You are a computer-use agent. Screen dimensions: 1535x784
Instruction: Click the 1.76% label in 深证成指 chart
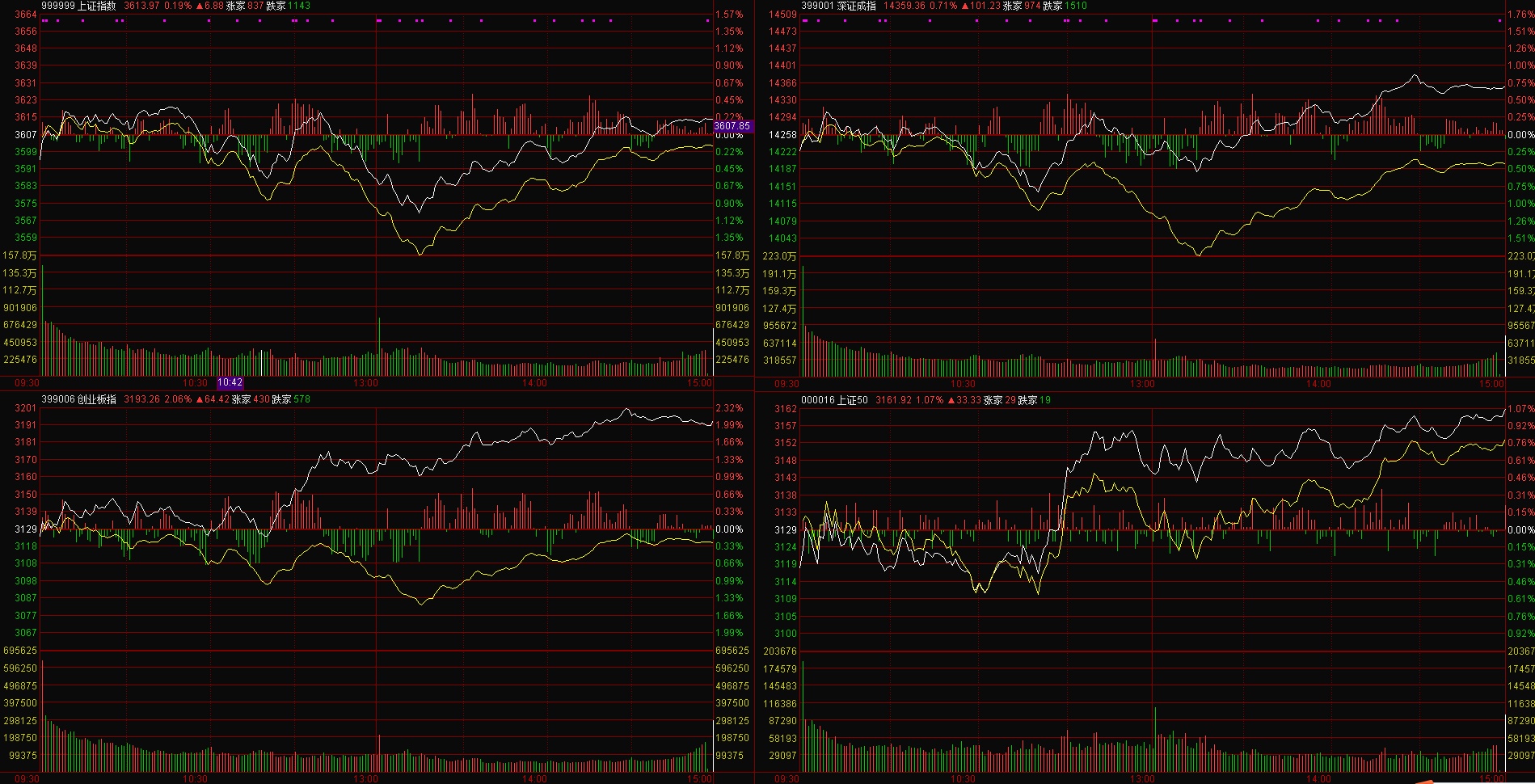click(1521, 15)
